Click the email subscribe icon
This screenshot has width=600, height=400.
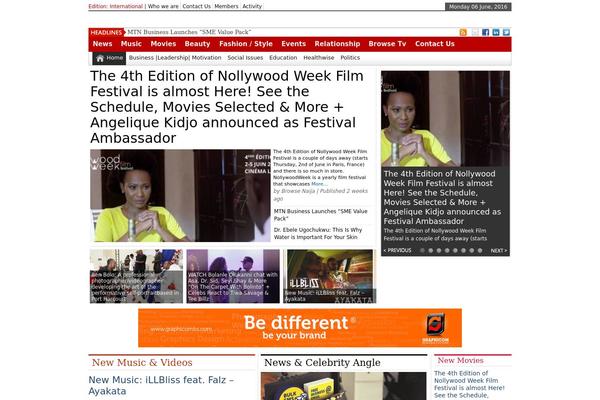(x=475, y=33)
